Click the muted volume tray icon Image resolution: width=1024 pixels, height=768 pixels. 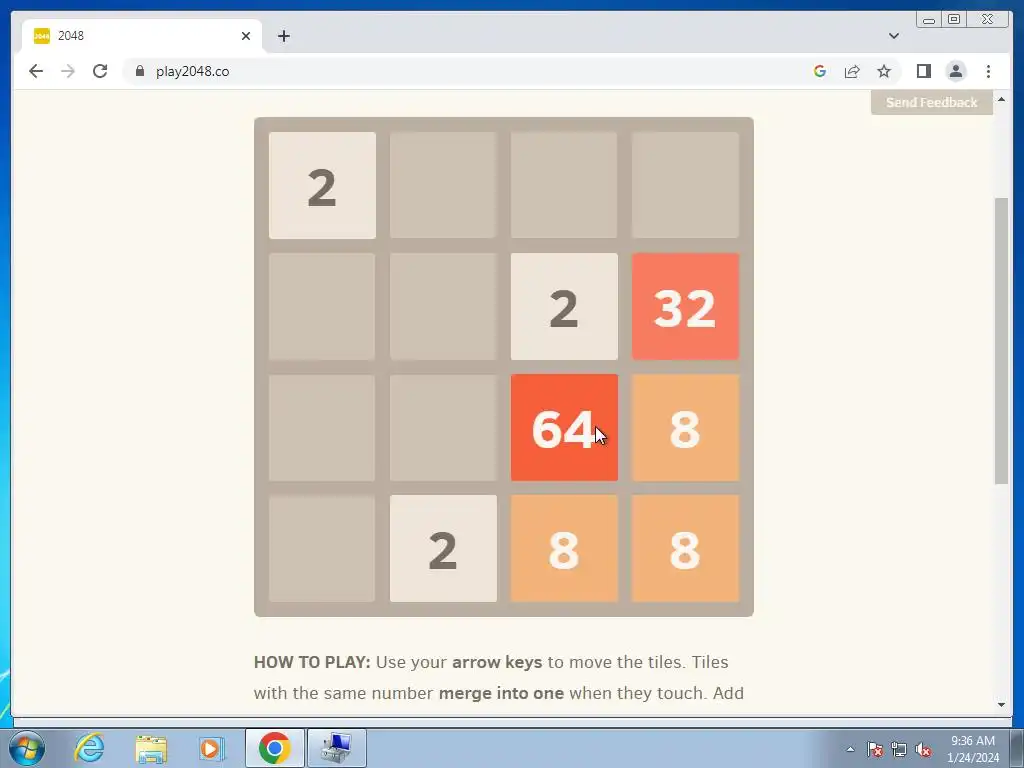923,749
